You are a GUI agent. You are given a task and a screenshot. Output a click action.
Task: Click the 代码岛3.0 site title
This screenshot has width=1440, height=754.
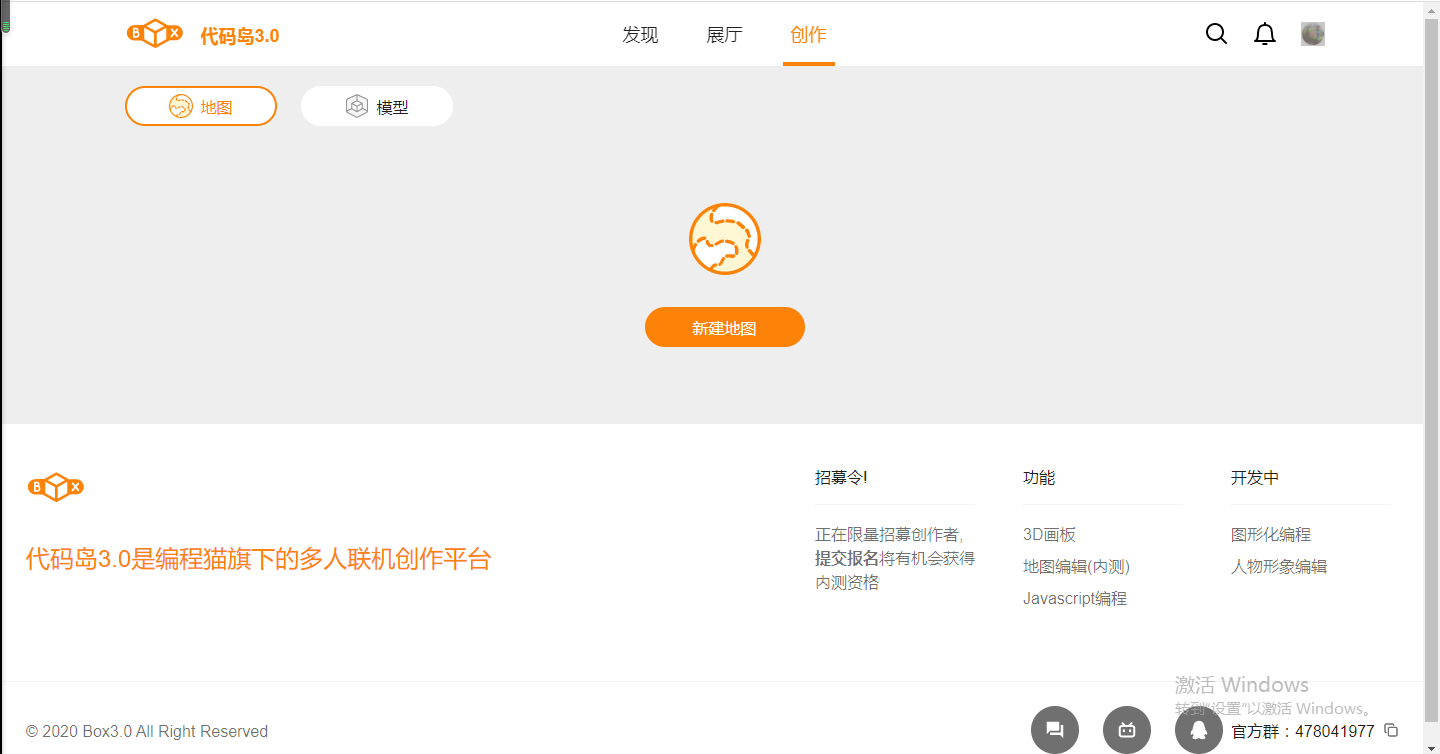[x=240, y=36]
